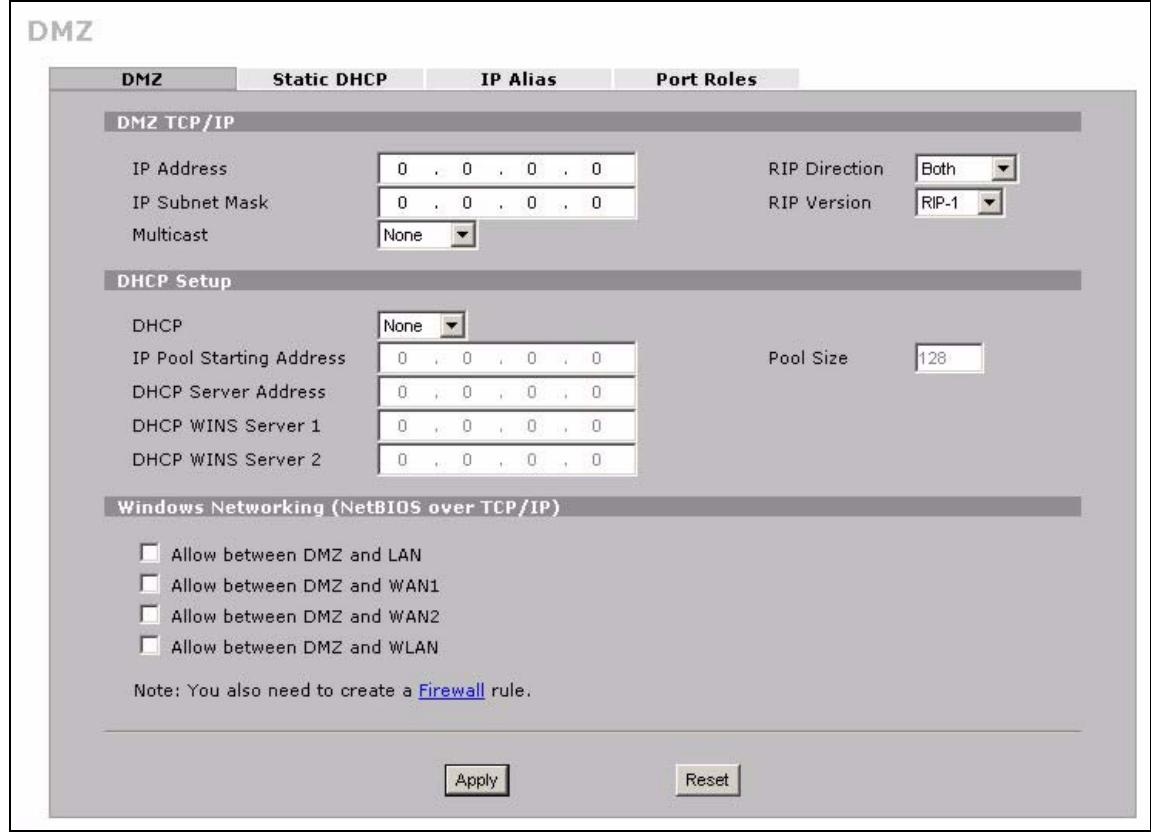Open the DHCP mode dropdown

pyautogui.click(x=422, y=325)
